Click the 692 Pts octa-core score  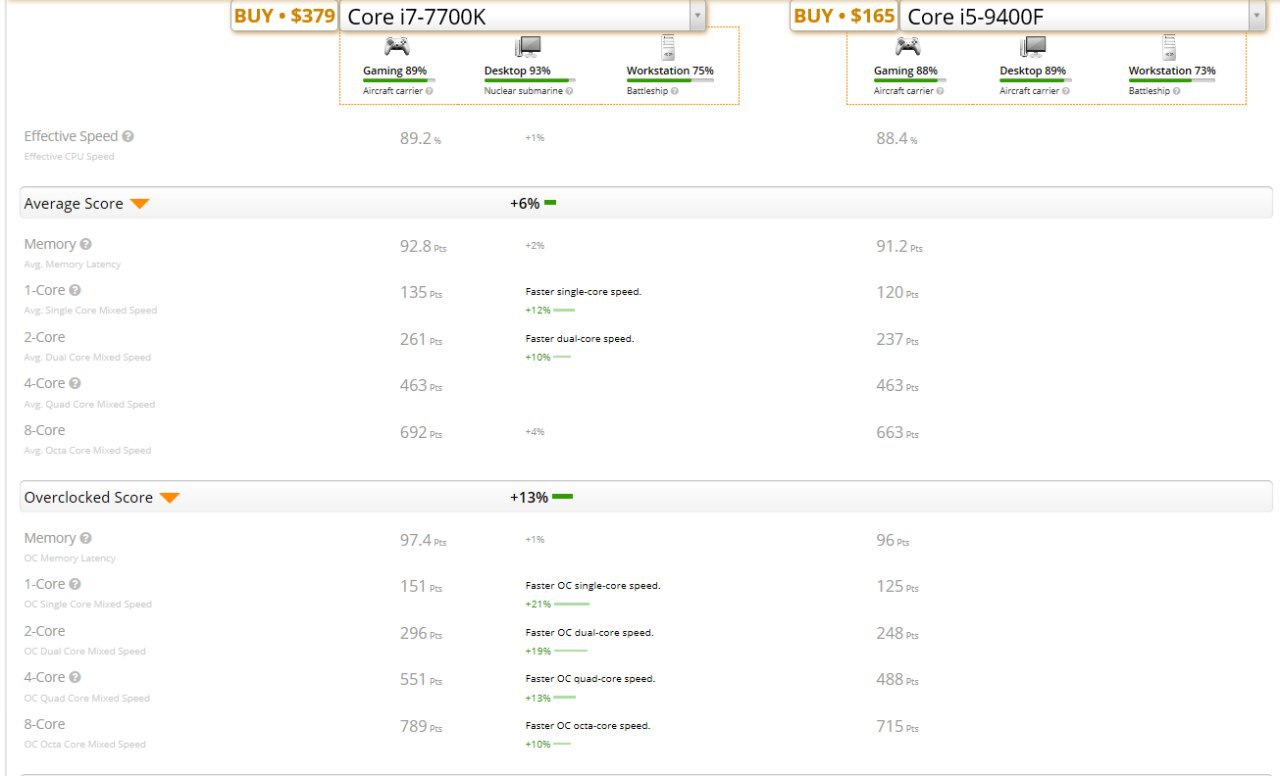(x=421, y=433)
